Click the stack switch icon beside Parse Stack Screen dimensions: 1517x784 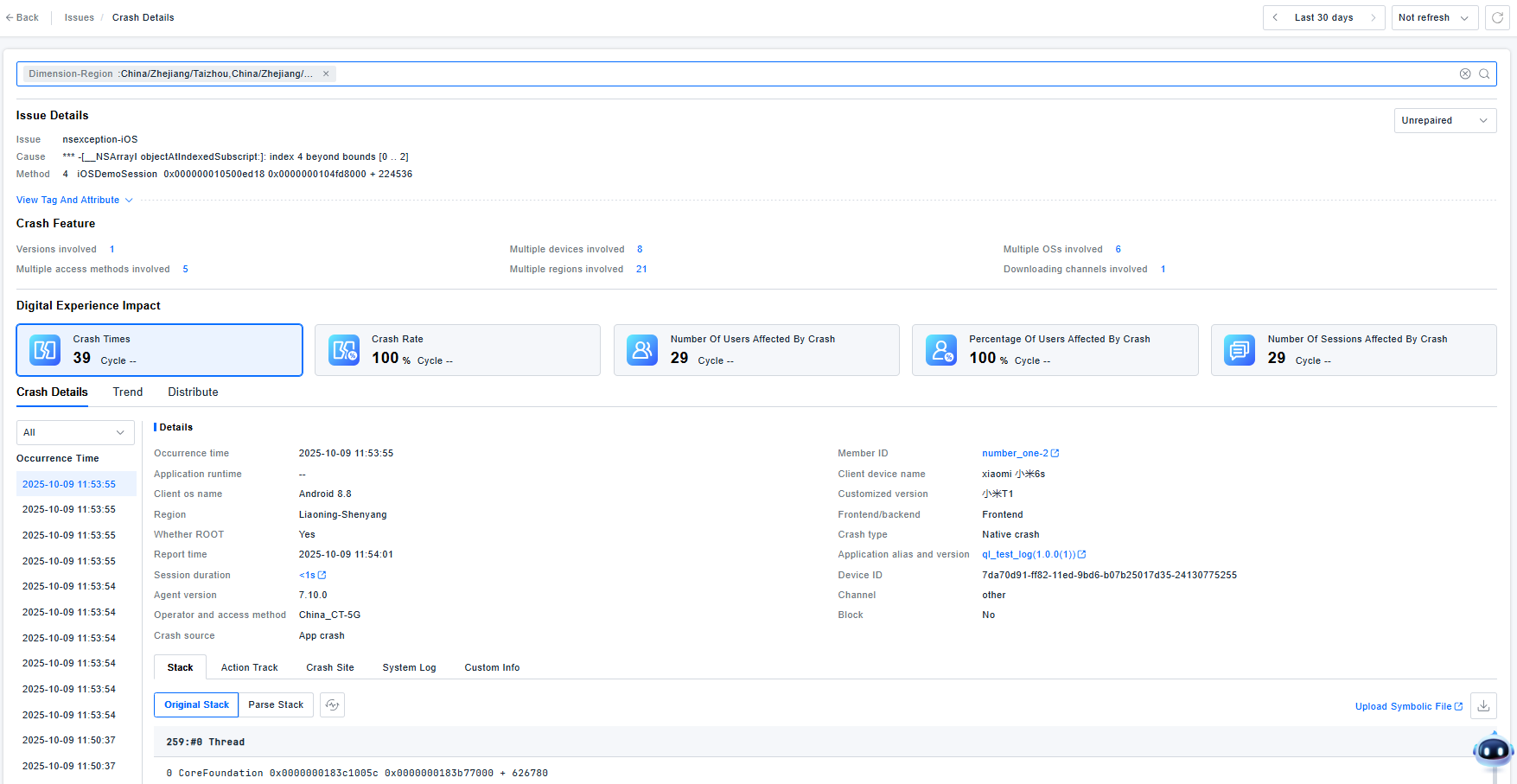point(332,705)
